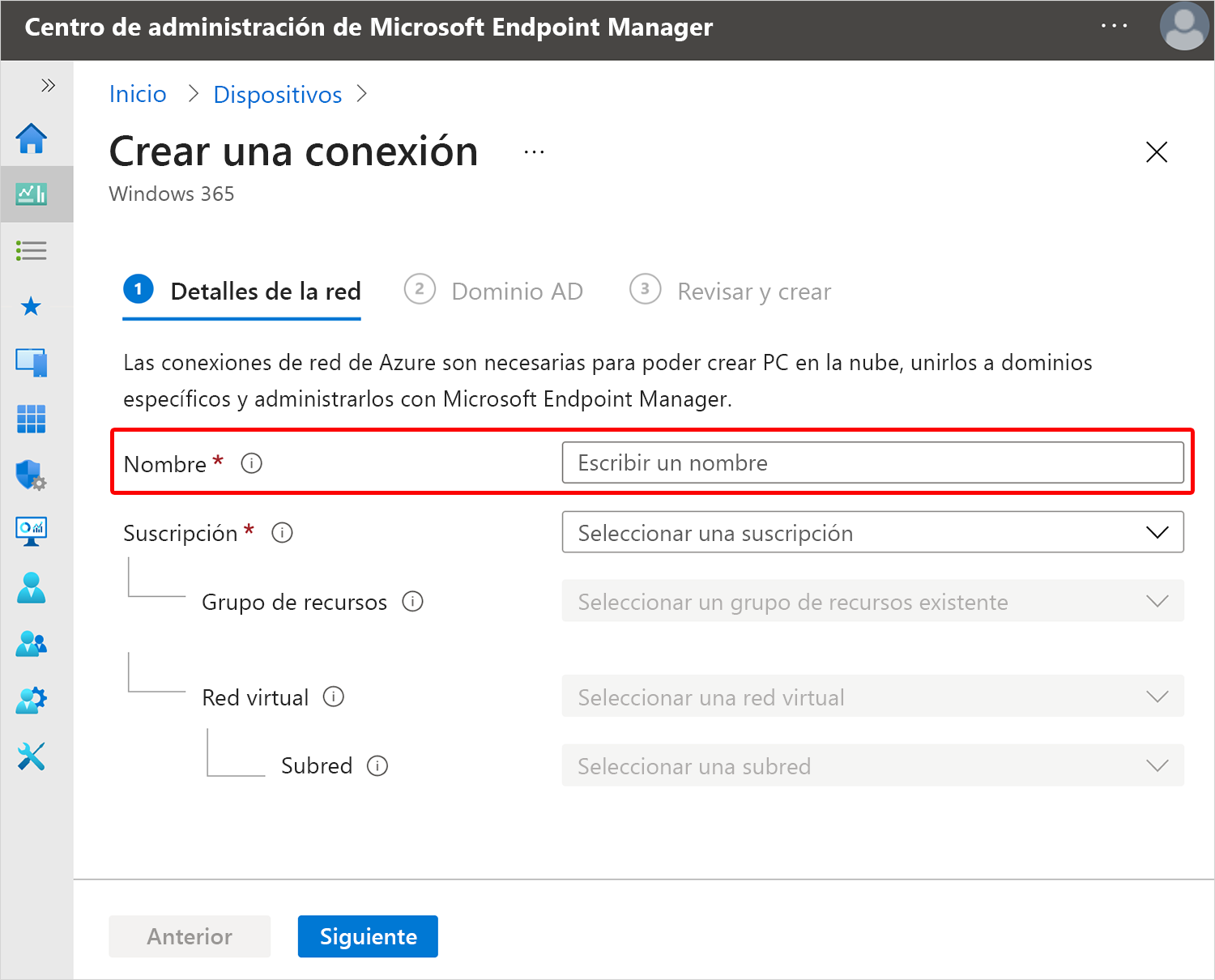Viewport: 1215px width, 980px height.
Task: Open the Dashboard chart icon in the sidebar
Action: pos(32,194)
